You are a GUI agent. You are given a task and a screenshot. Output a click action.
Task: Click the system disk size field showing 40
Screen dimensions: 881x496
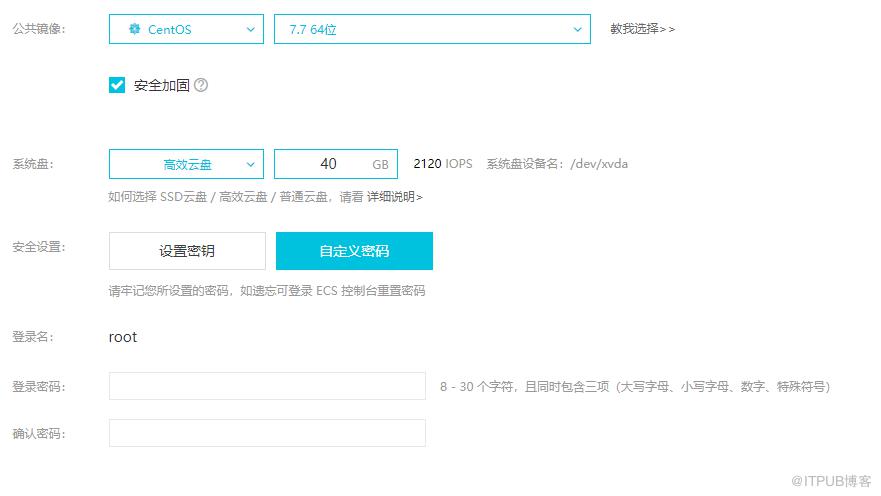[x=335, y=164]
